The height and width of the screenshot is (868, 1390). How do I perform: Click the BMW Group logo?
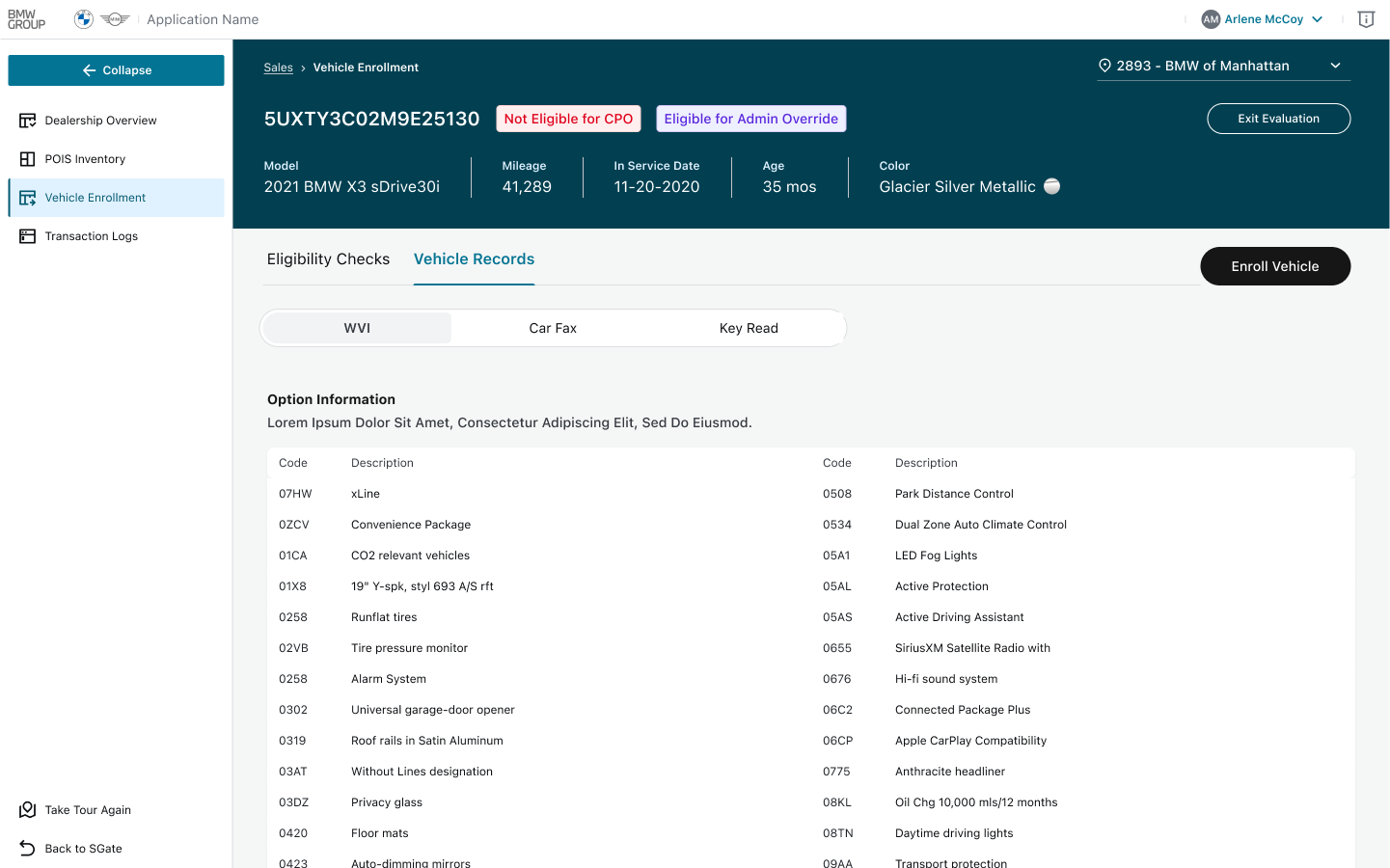(x=26, y=19)
